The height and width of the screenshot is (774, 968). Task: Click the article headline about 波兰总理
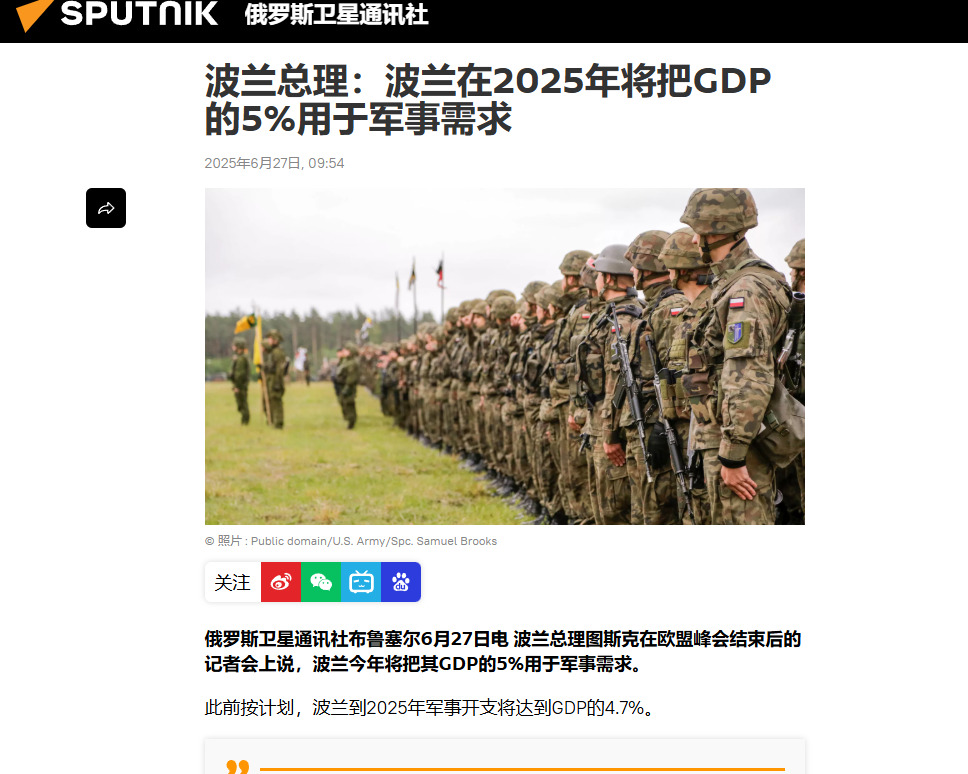point(488,99)
